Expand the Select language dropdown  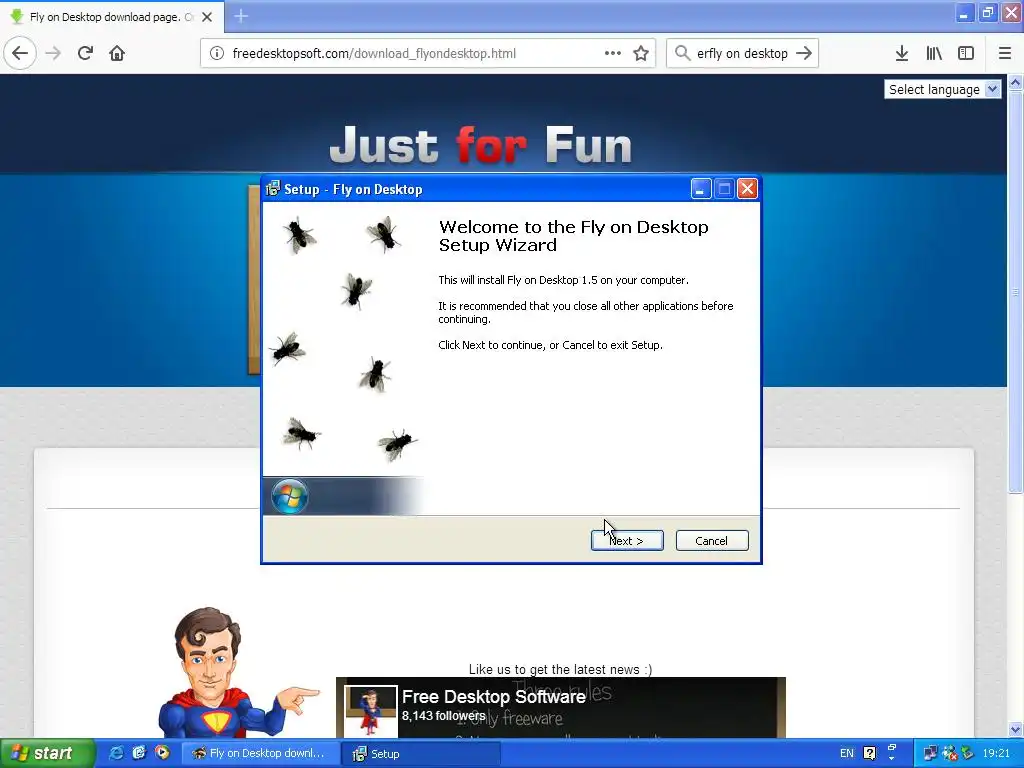942,89
